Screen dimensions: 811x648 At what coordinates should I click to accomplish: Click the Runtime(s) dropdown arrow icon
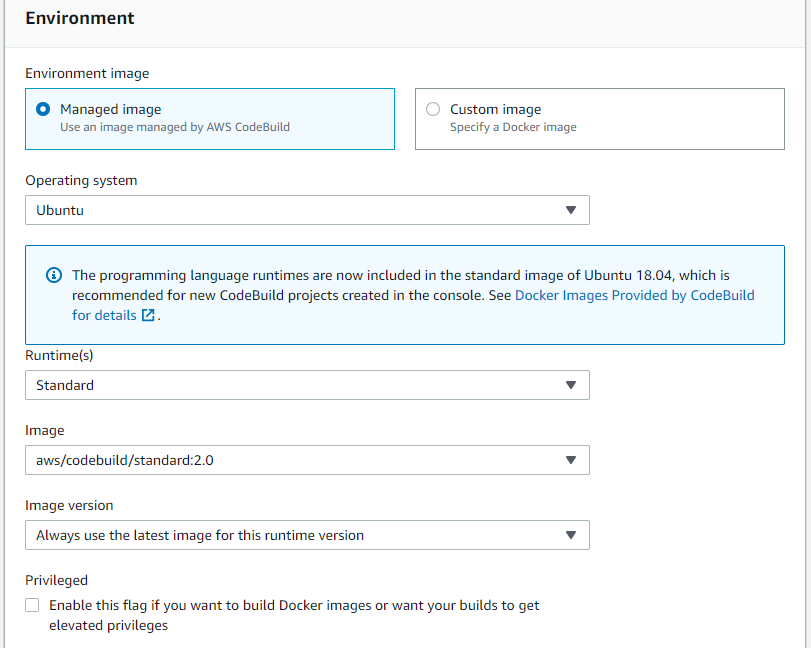[x=570, y=385]
